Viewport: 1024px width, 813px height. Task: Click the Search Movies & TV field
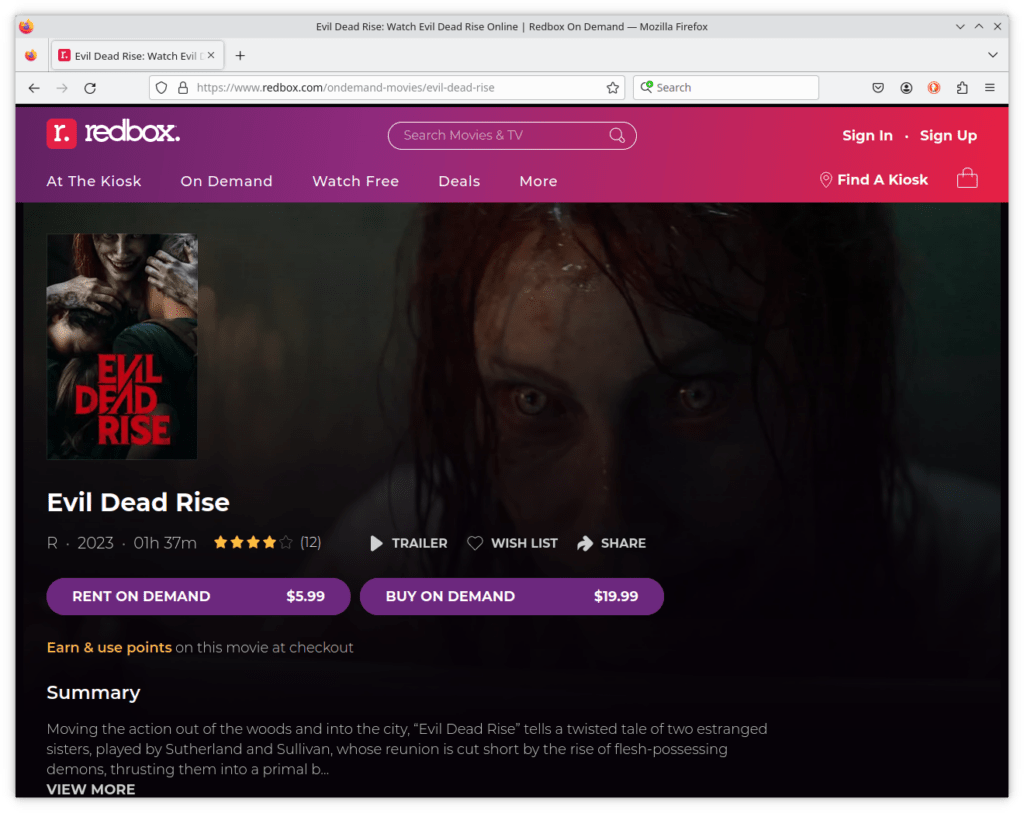[x=512, y=135]
